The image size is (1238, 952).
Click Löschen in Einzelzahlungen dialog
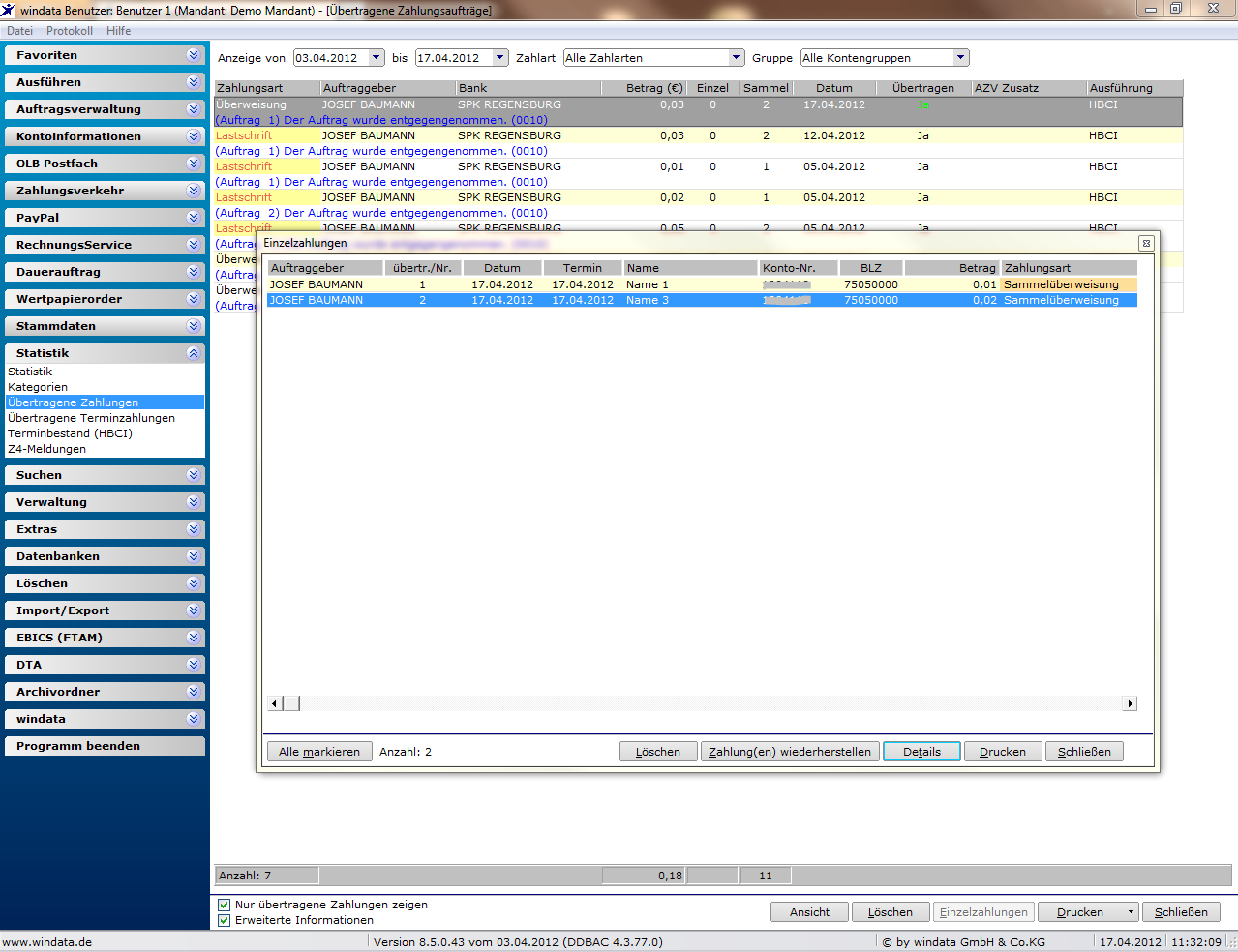tap(658, 752)
